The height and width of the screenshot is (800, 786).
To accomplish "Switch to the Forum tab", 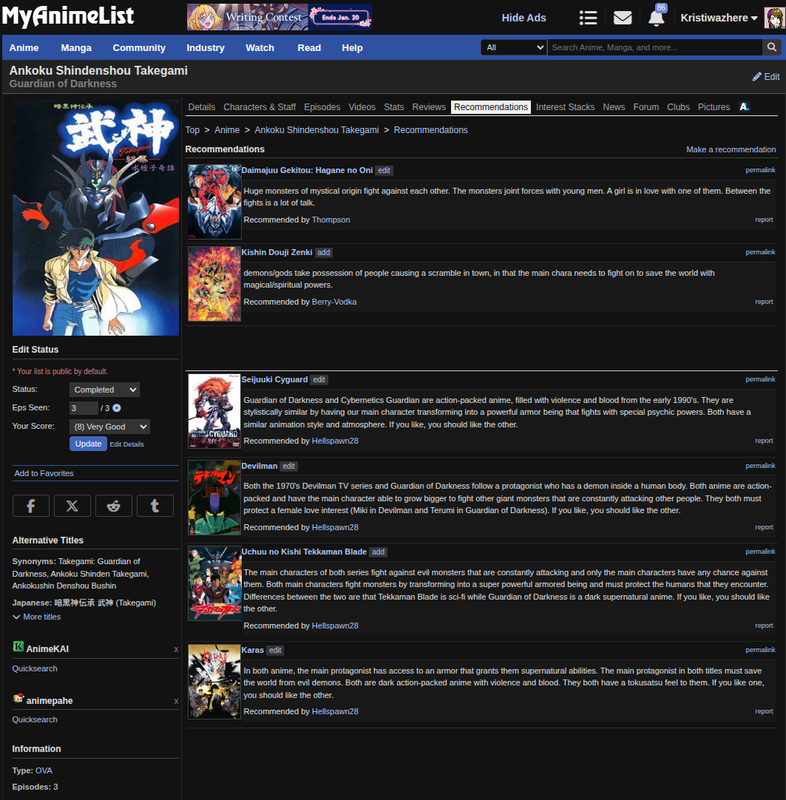I will (646, 107).
